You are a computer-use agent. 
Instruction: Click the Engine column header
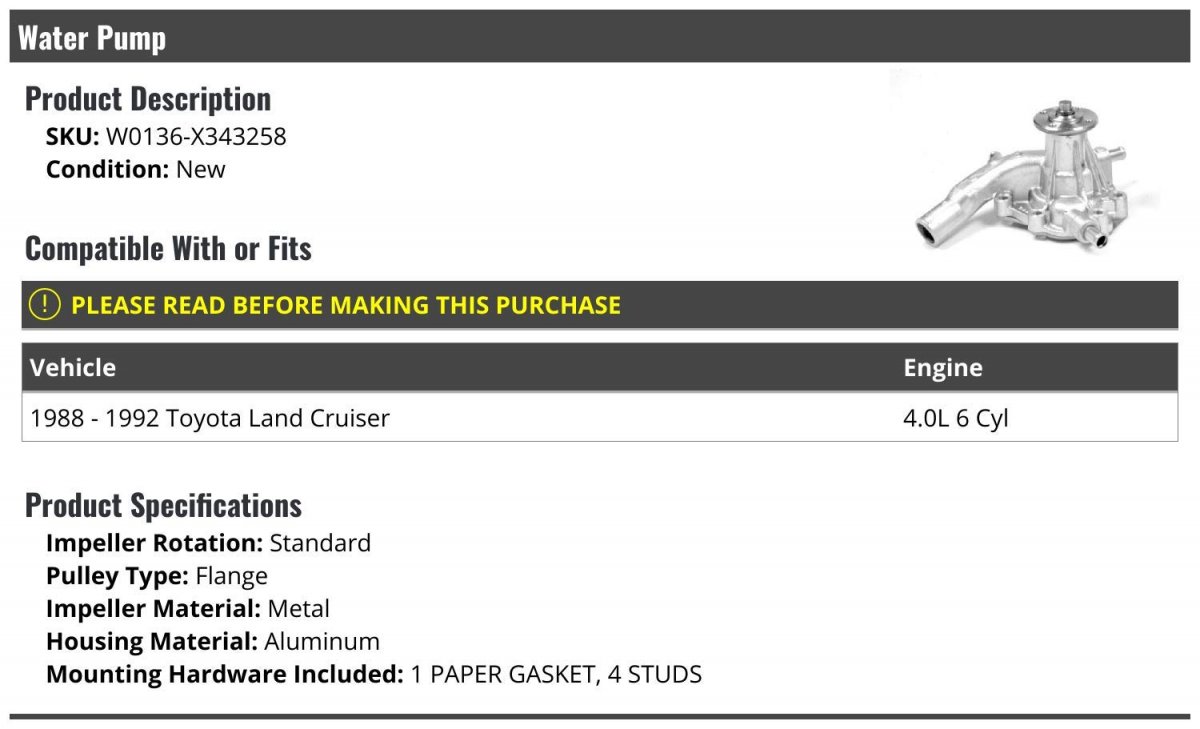(x=942, y=367)
